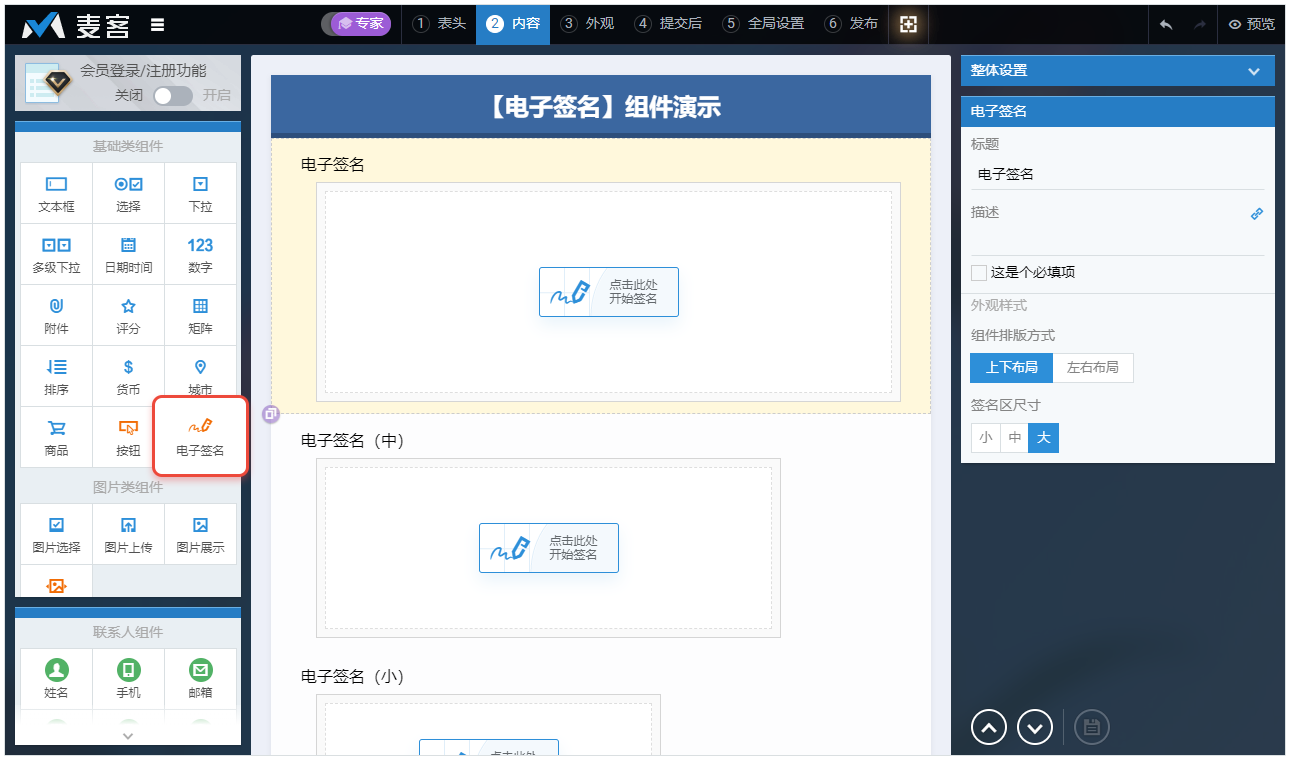Add a 选择 component
The width and height of the screenshot is (1290, 760).
(128, 194)
